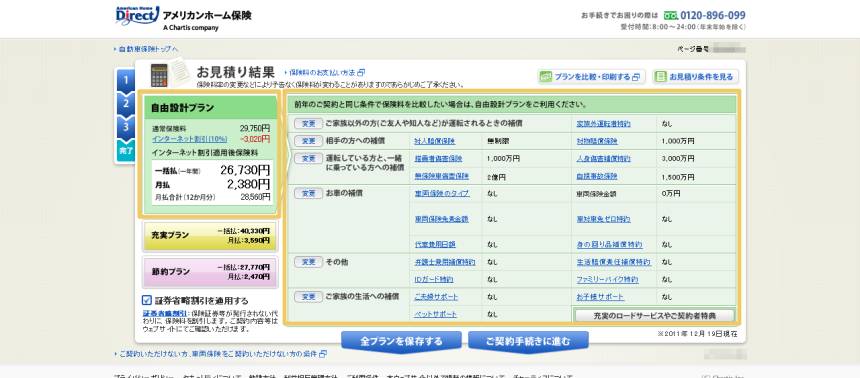This screenshot has height=378, width=860.
Task: Click the 無制限 coverage value
Action: pos(498,142)
